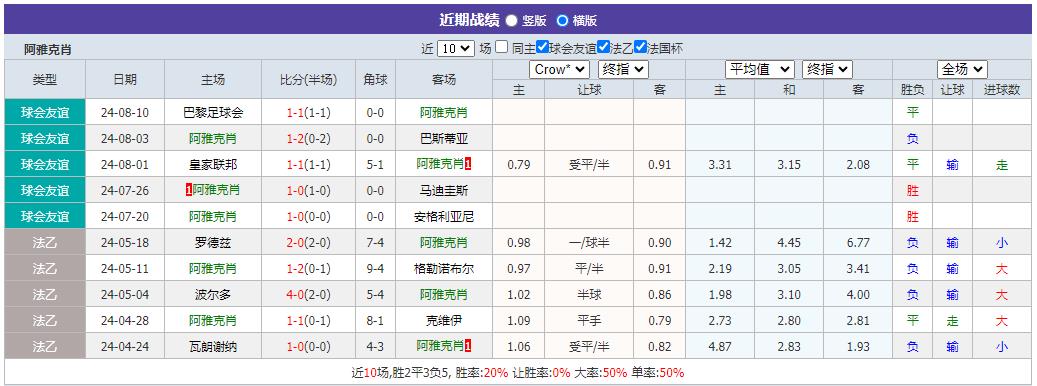Click the odds value 6.77
Image resolution: width=1037 pixels, height=386 pixels.
point(858,243)
